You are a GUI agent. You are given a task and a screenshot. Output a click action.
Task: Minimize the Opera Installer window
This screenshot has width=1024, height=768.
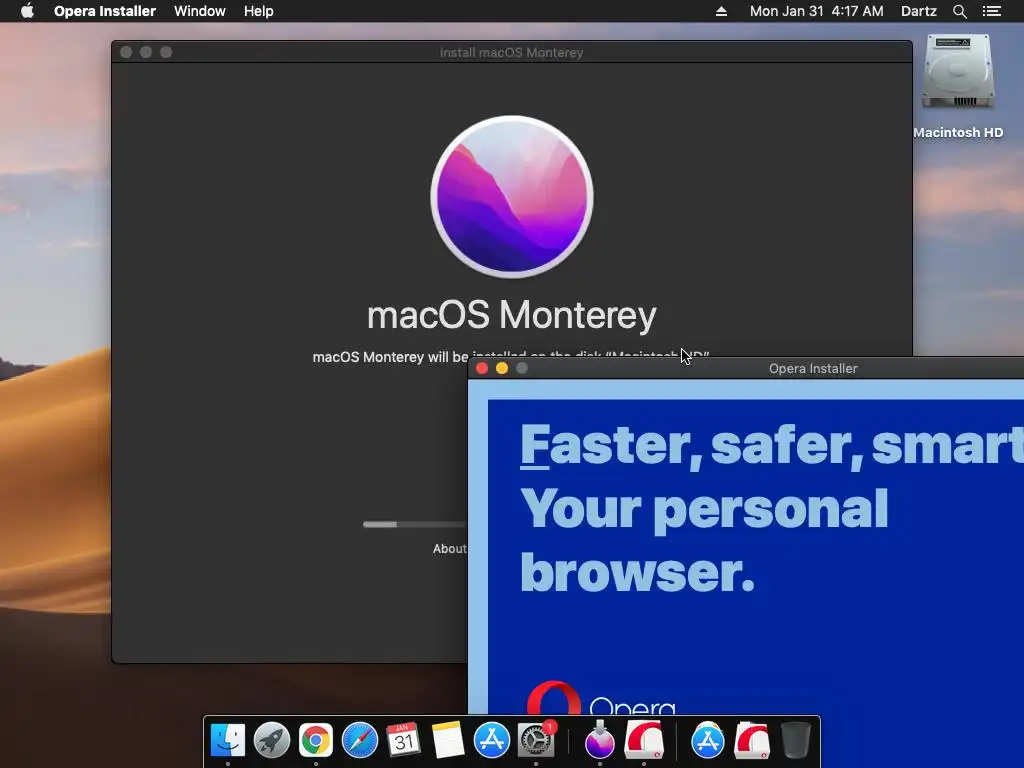tap(502, 368)
